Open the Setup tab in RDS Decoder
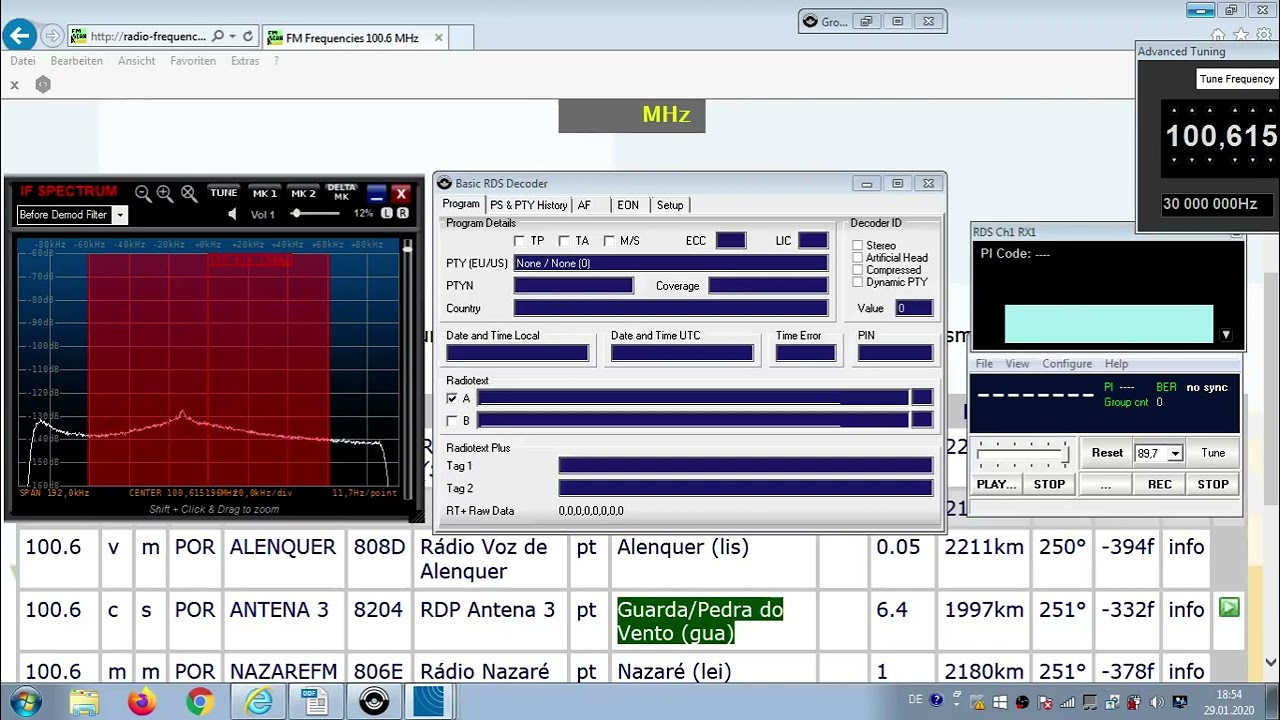The height and width of the screenshot is (720, 1280). point(670,205)
